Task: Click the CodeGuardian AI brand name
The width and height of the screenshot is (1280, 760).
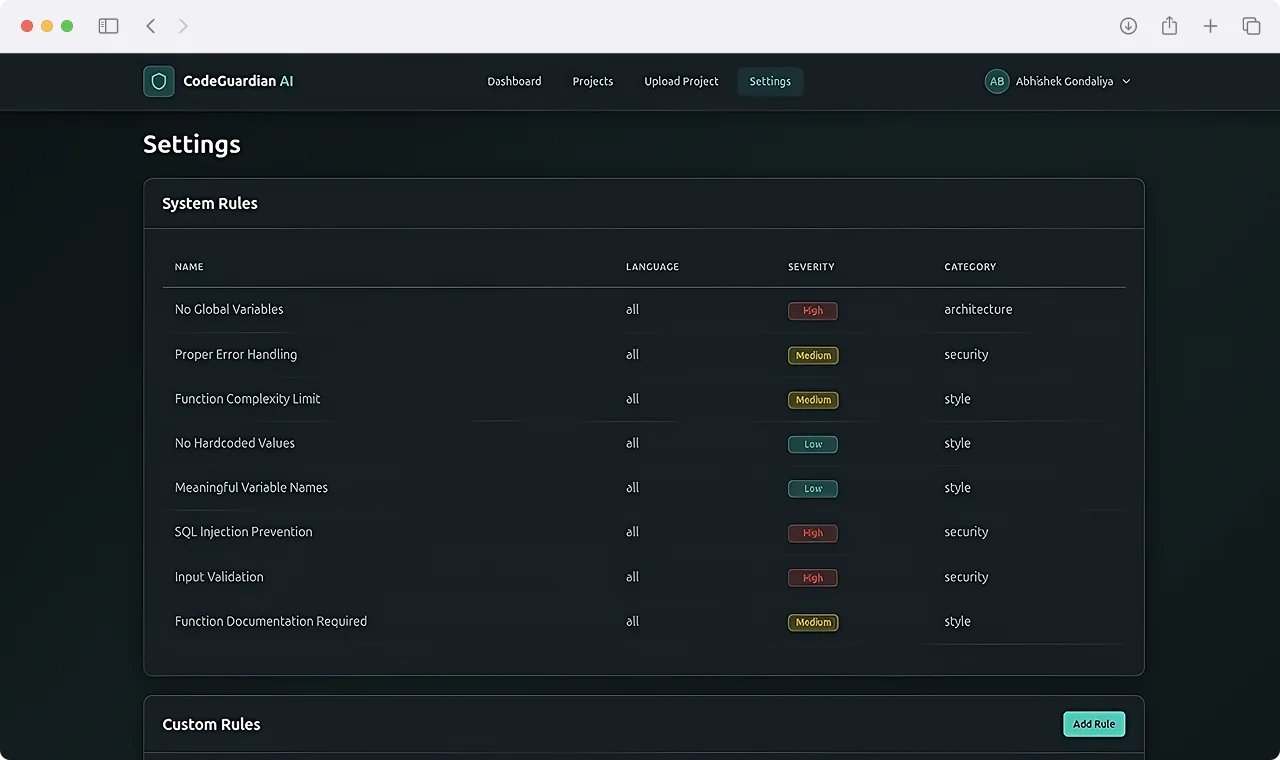Action: pos(238,81)
